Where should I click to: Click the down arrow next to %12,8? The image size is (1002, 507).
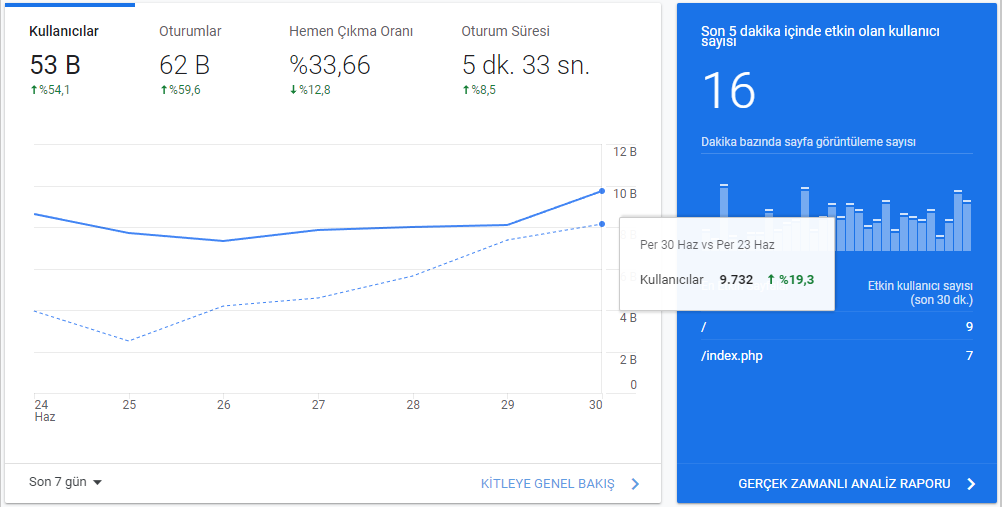click(x=293, y=90)
